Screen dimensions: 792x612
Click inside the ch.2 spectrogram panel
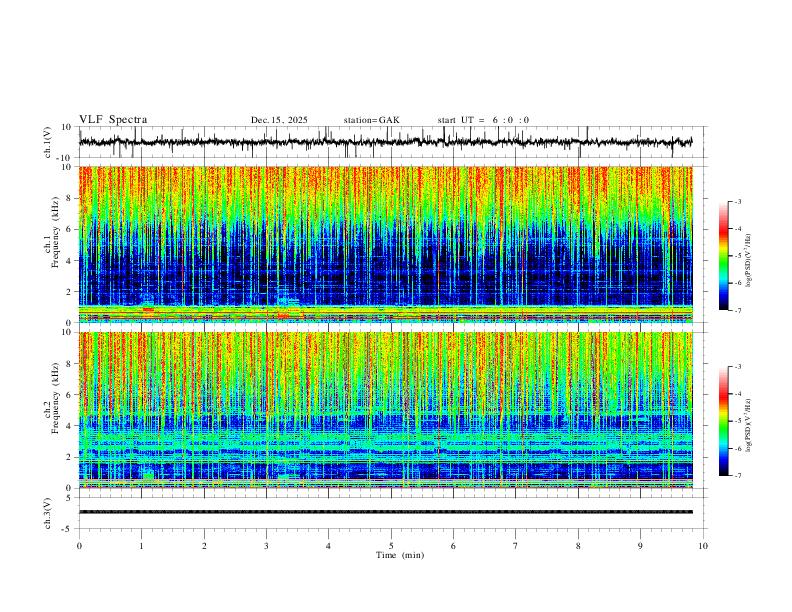click(x=385, y=410)
